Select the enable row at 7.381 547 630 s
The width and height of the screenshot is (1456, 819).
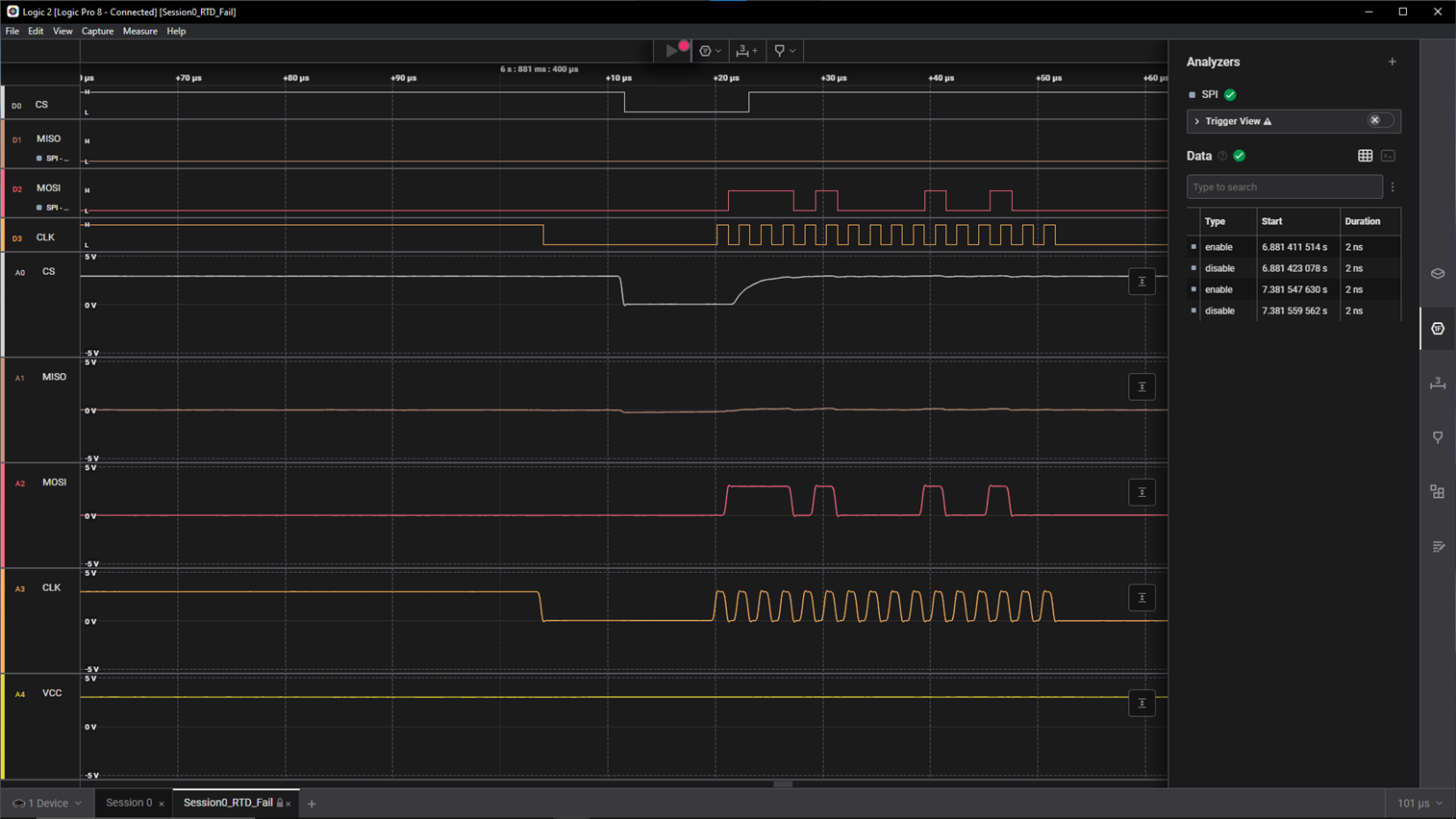(x=1293, y=289)
